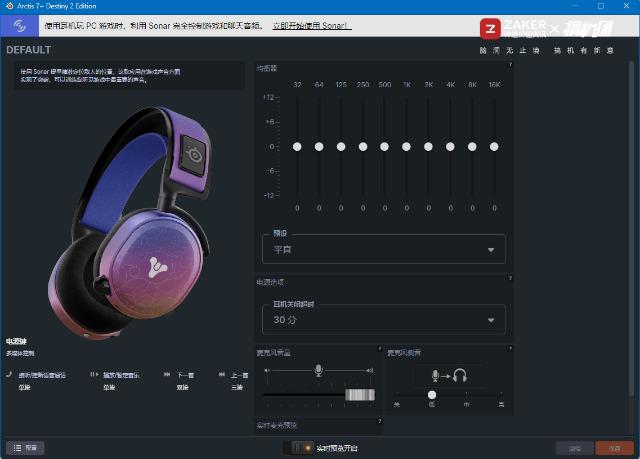Click the 16K equalizer slider knob

pyautogui.click(x=494, y=146)
